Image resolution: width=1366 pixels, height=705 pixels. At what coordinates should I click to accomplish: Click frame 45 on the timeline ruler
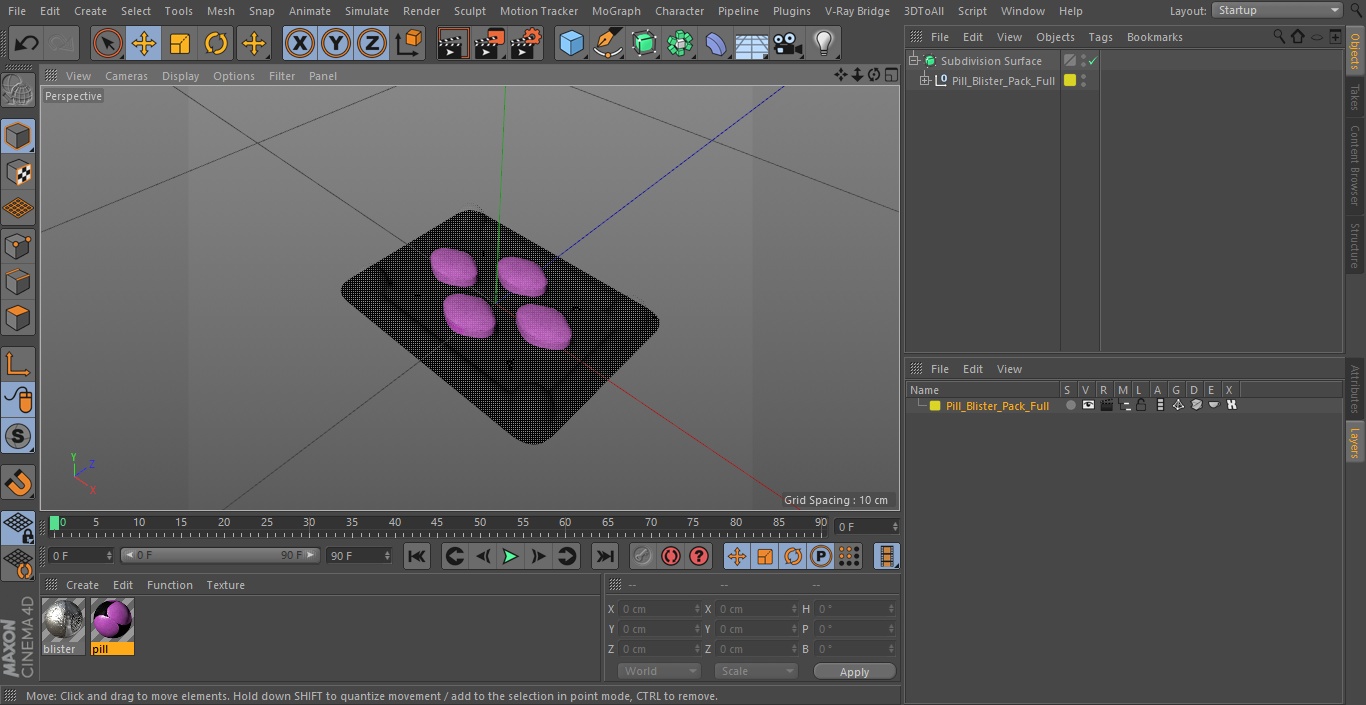tap(437, 522)
